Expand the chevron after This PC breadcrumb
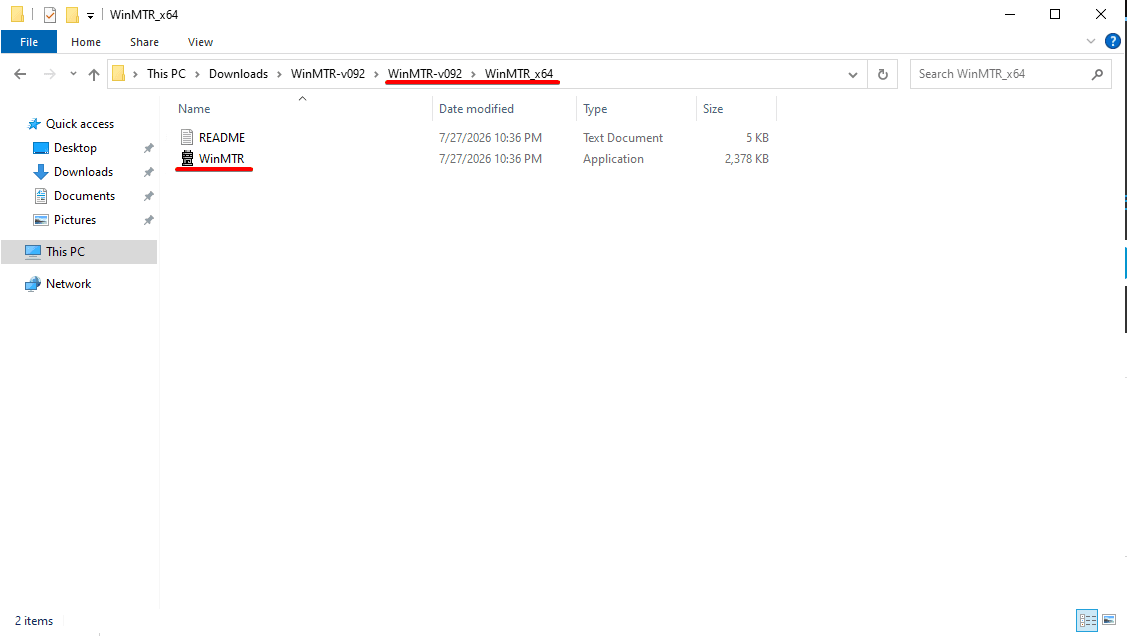 point(197,74)
